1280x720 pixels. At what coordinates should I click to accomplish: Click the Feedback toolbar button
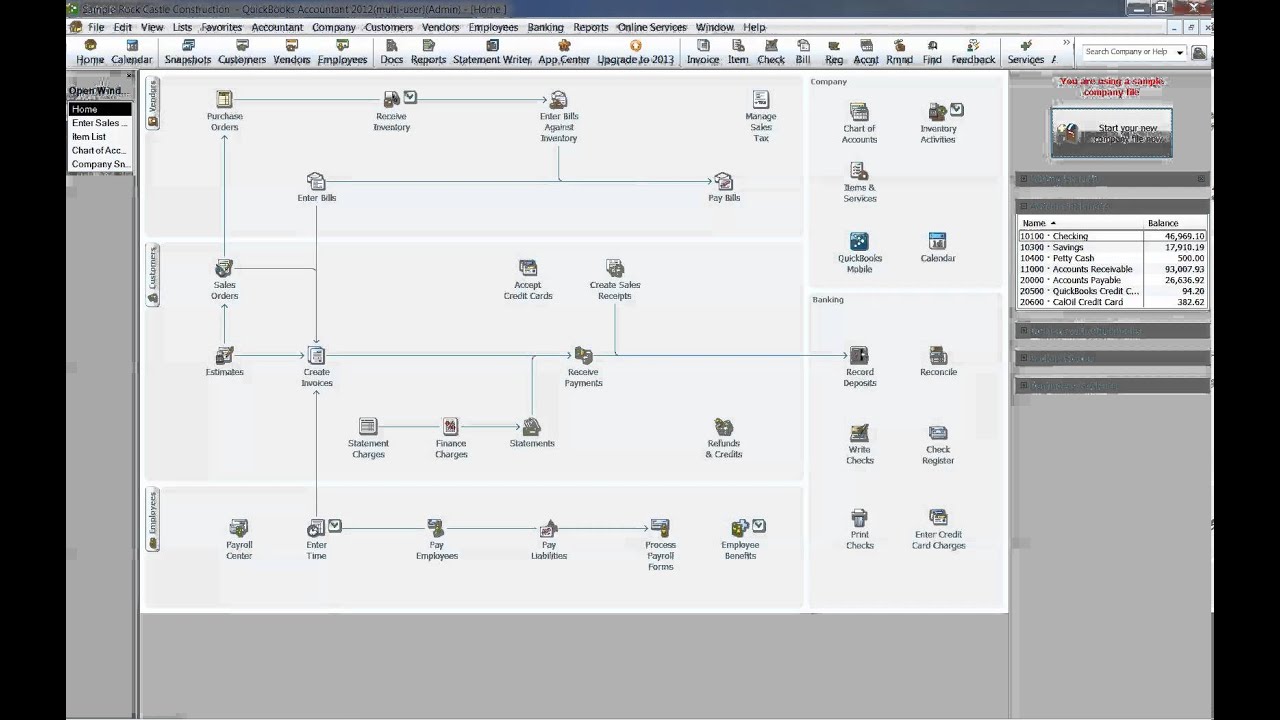click(973, 52)
